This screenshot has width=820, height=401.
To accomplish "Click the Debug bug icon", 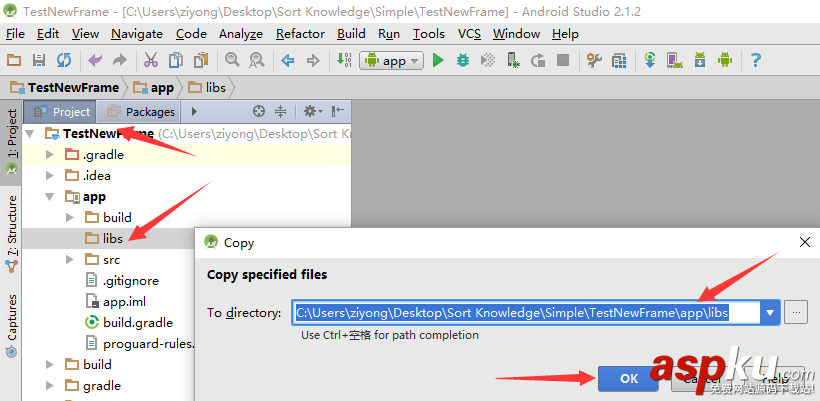I will tap(463, 60).
